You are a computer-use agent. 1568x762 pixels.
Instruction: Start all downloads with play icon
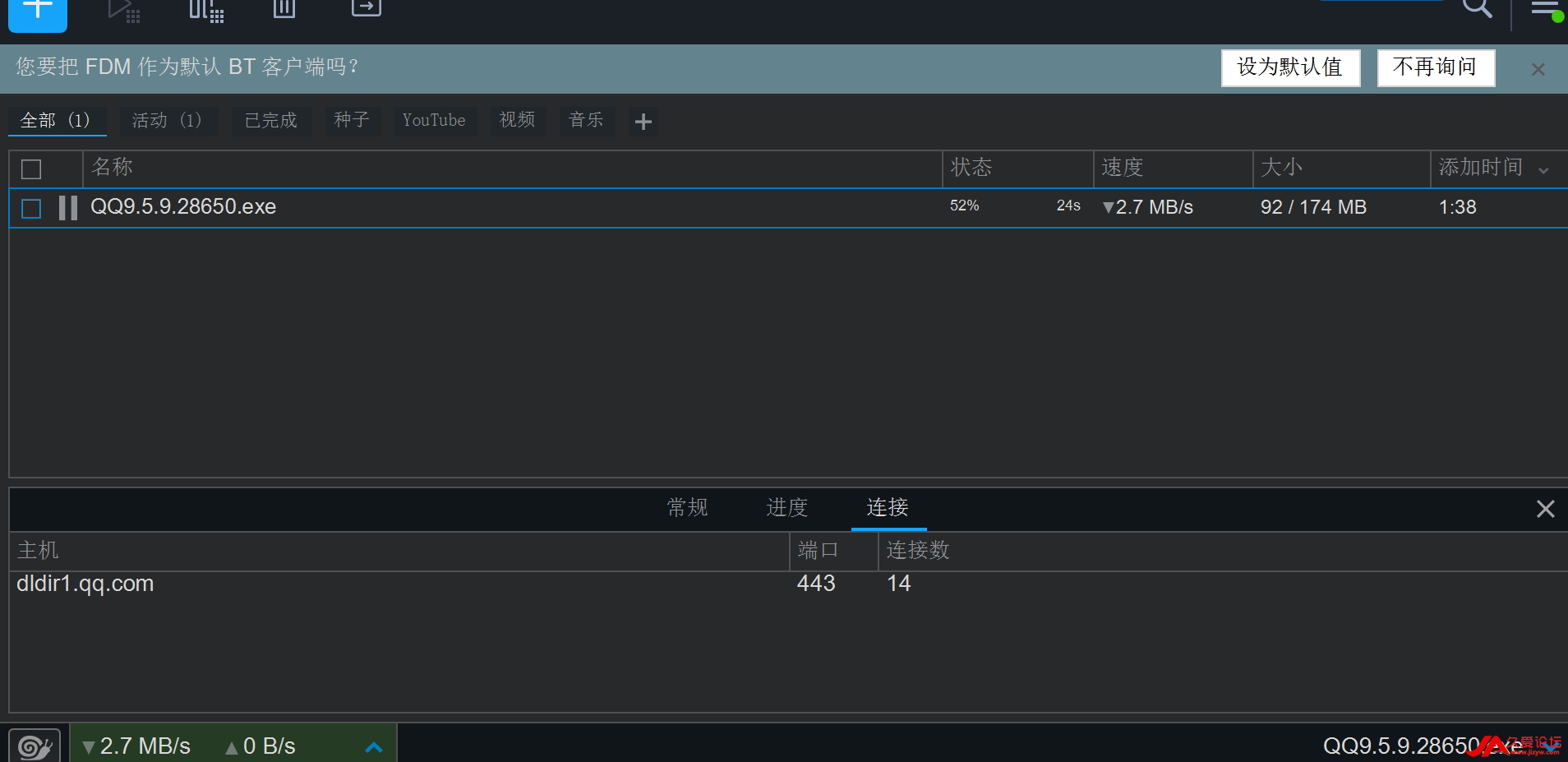tap(123, 10)
